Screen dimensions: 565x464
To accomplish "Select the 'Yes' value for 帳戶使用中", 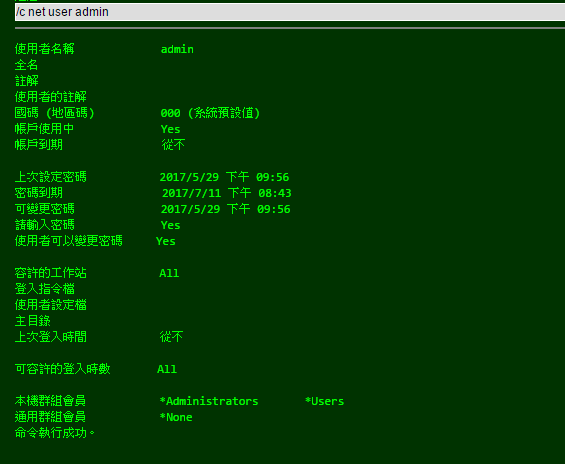I will pos(170,129).
